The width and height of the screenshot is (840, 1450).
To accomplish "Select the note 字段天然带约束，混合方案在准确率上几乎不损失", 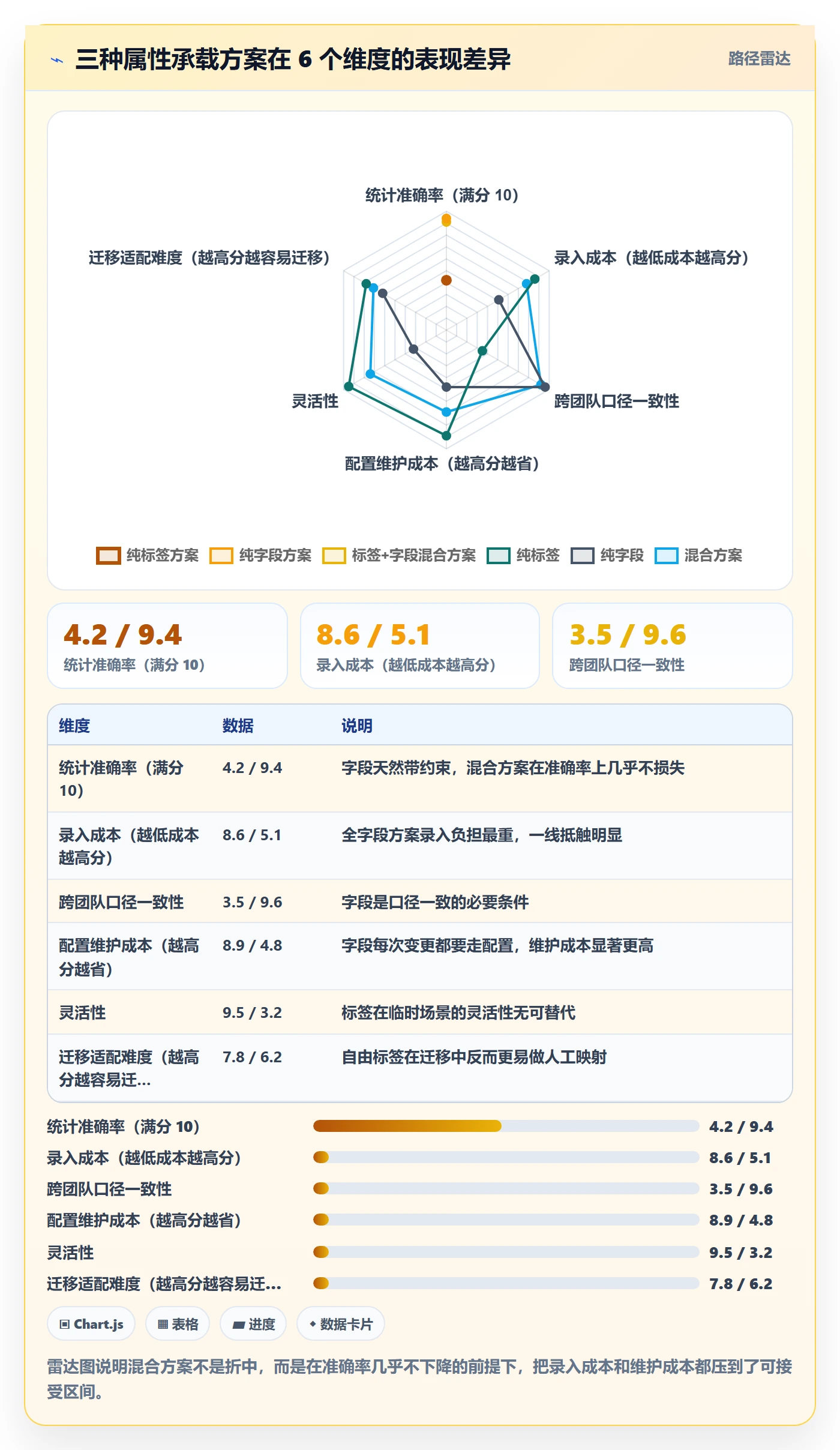I will (513, 768).
